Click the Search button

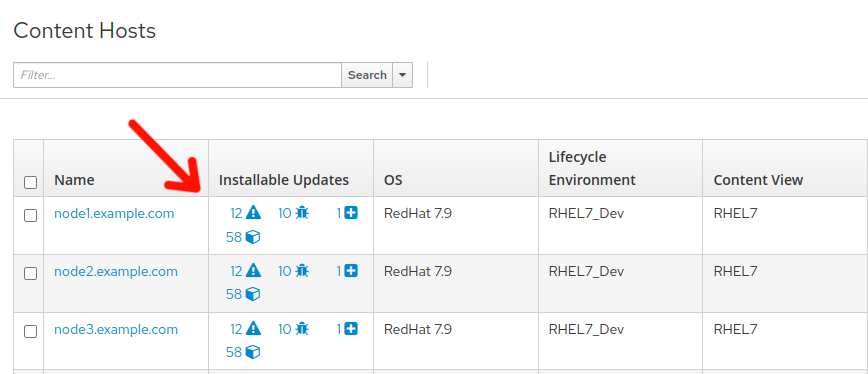[367, 75]
